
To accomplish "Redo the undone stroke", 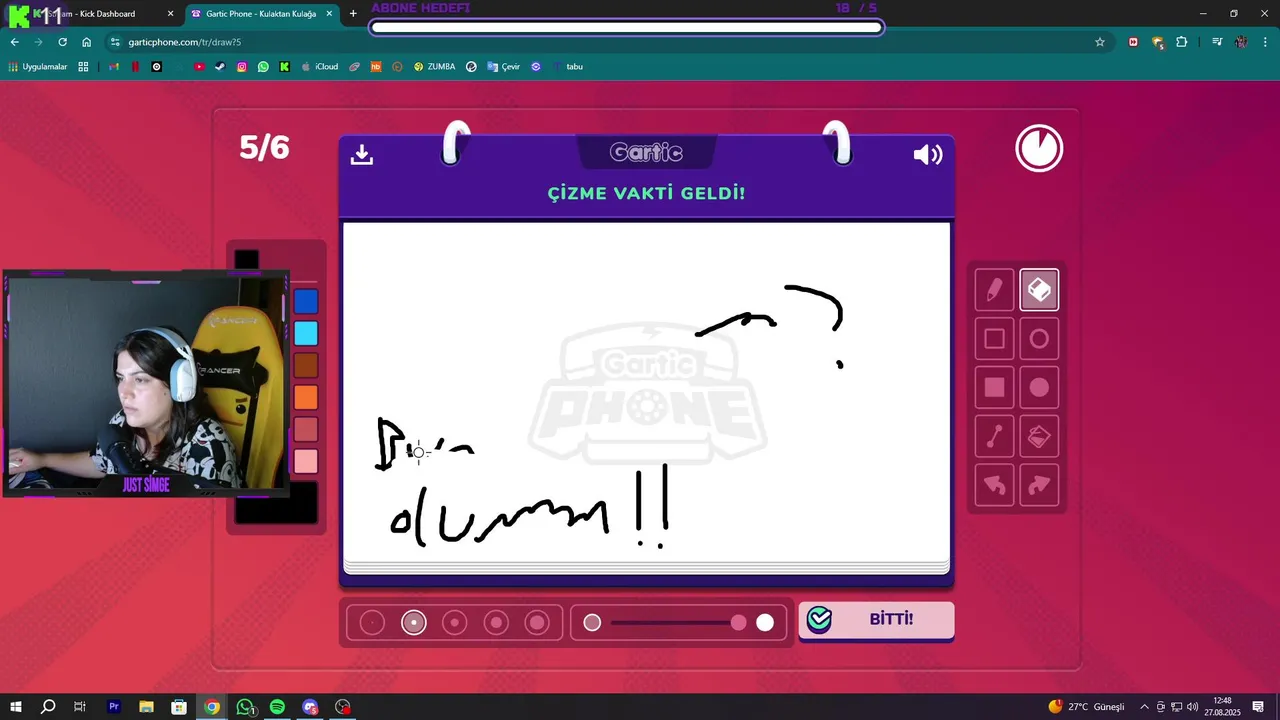I will (x=1039, y=485).
